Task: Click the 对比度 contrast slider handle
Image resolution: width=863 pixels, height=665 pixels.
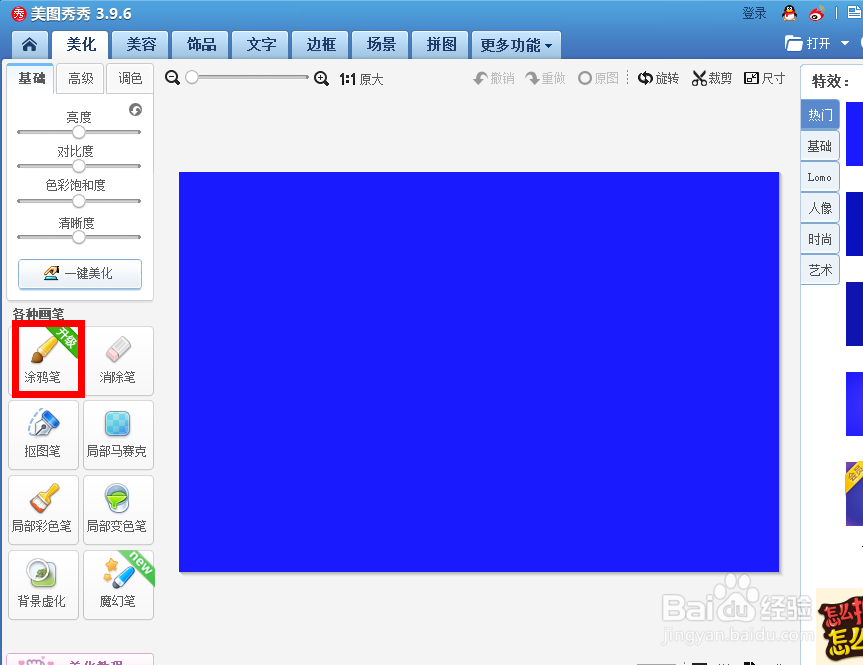Action: [x=79, y=166]
